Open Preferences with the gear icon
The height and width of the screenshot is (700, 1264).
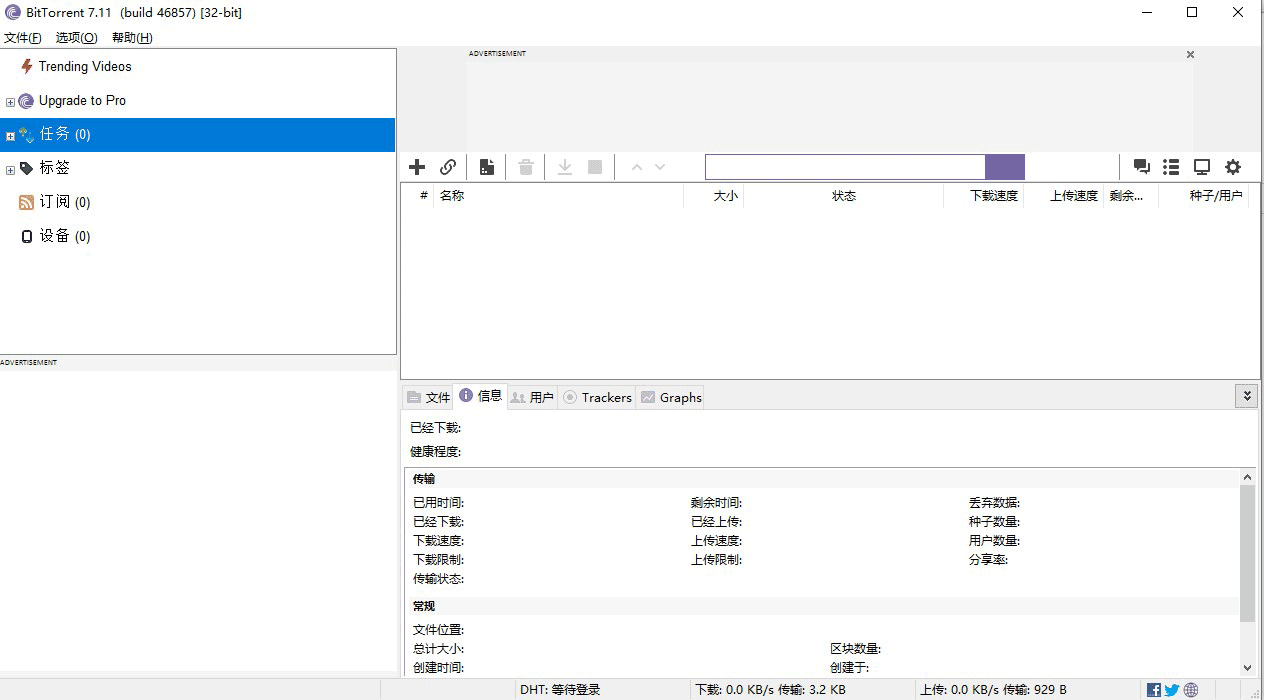1233,167
